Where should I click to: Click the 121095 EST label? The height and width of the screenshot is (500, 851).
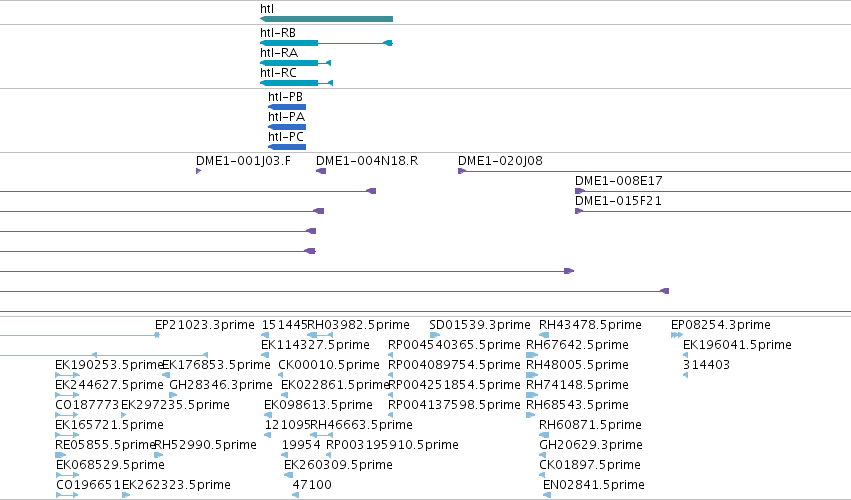point(288,426)
